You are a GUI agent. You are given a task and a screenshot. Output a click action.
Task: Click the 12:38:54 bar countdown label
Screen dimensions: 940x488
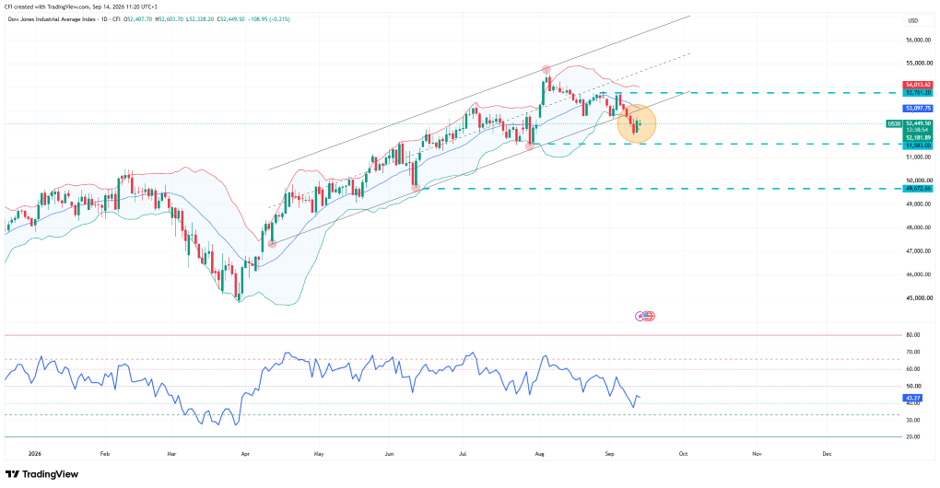(917, 130)
